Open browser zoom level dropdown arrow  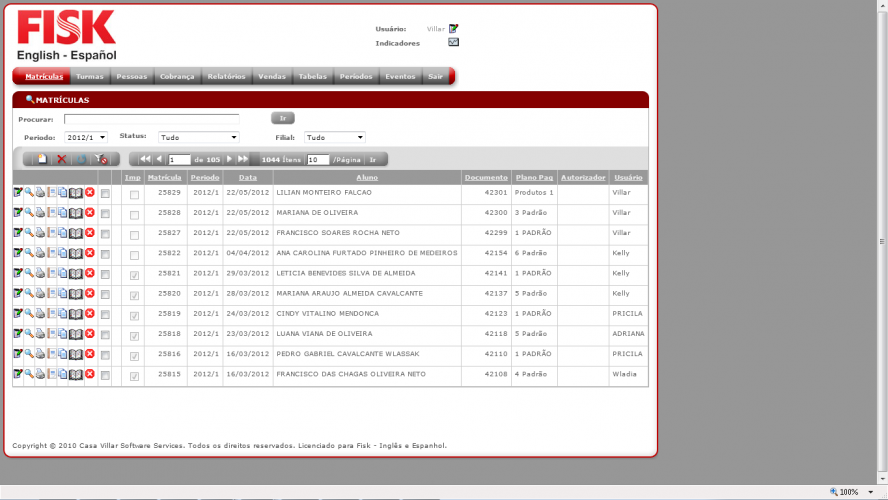pyautogui.click(x=870, y=492)
